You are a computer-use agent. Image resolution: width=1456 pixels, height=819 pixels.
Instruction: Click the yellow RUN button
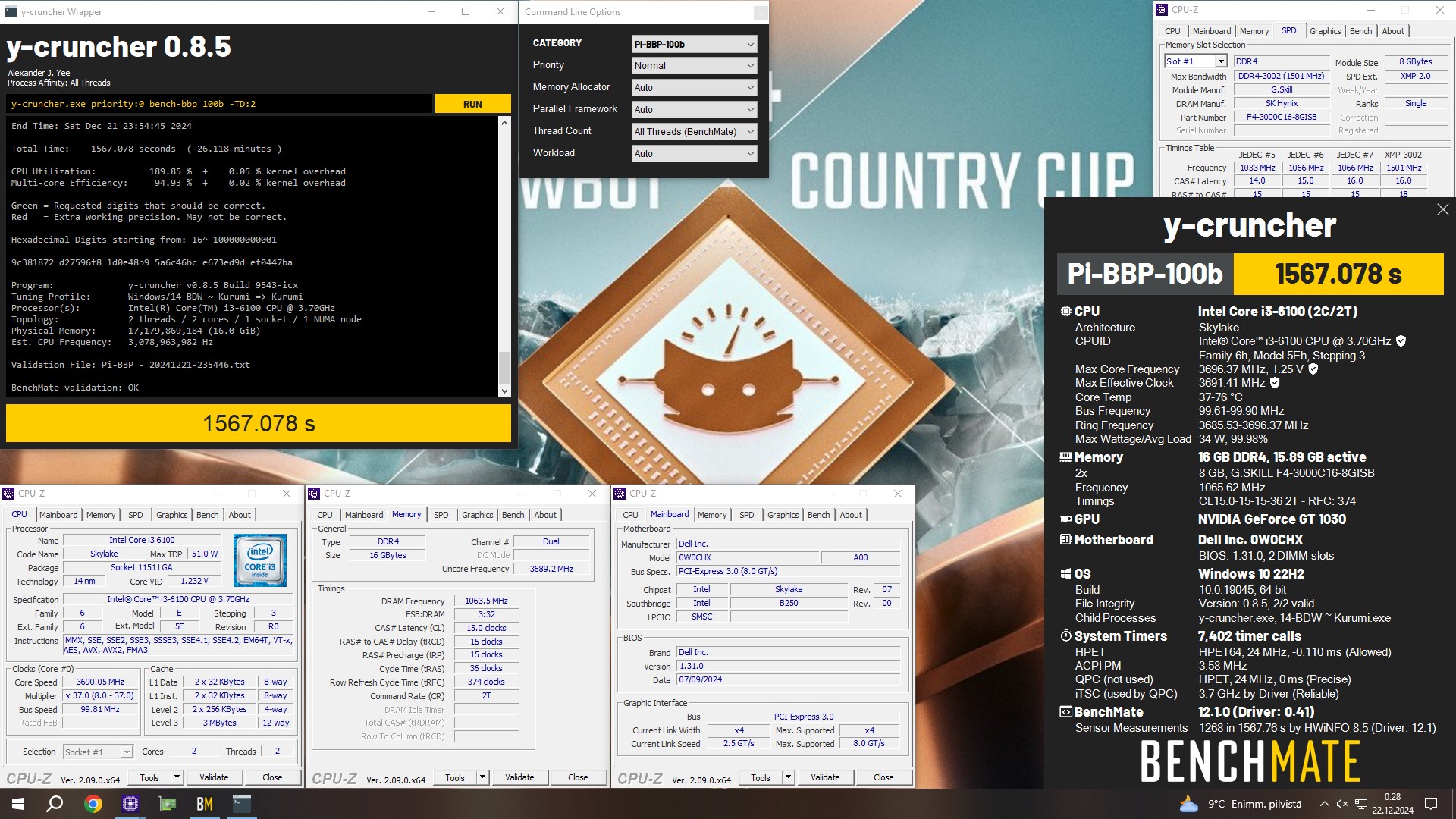click(x=472, y=104)
